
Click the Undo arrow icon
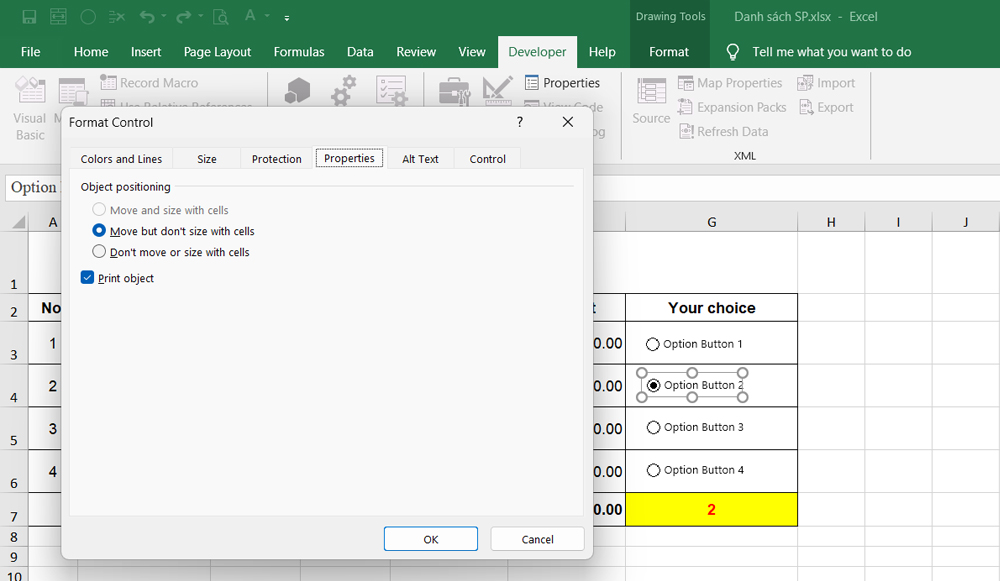coord(147,17)
